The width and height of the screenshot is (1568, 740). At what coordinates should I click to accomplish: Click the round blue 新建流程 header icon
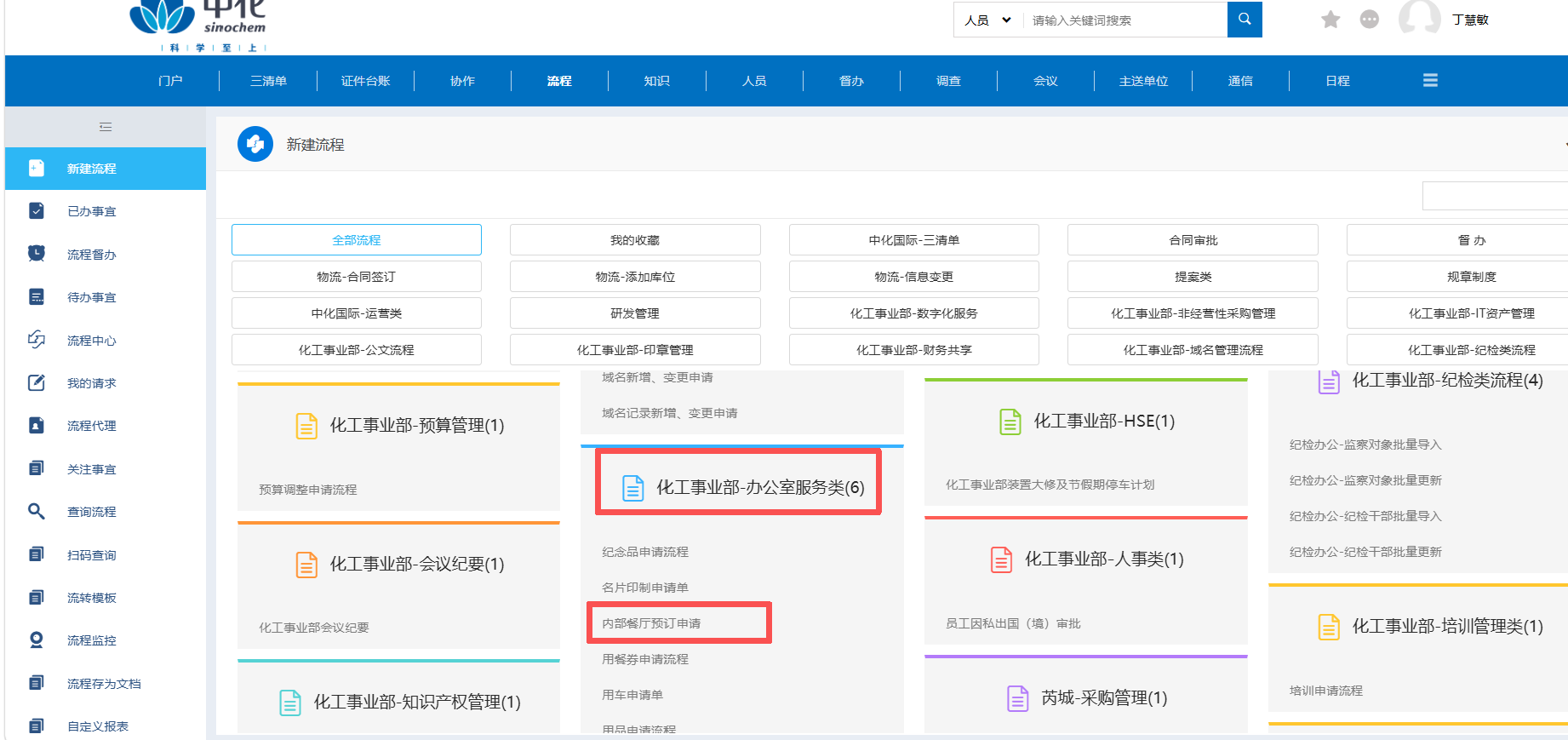255,144
